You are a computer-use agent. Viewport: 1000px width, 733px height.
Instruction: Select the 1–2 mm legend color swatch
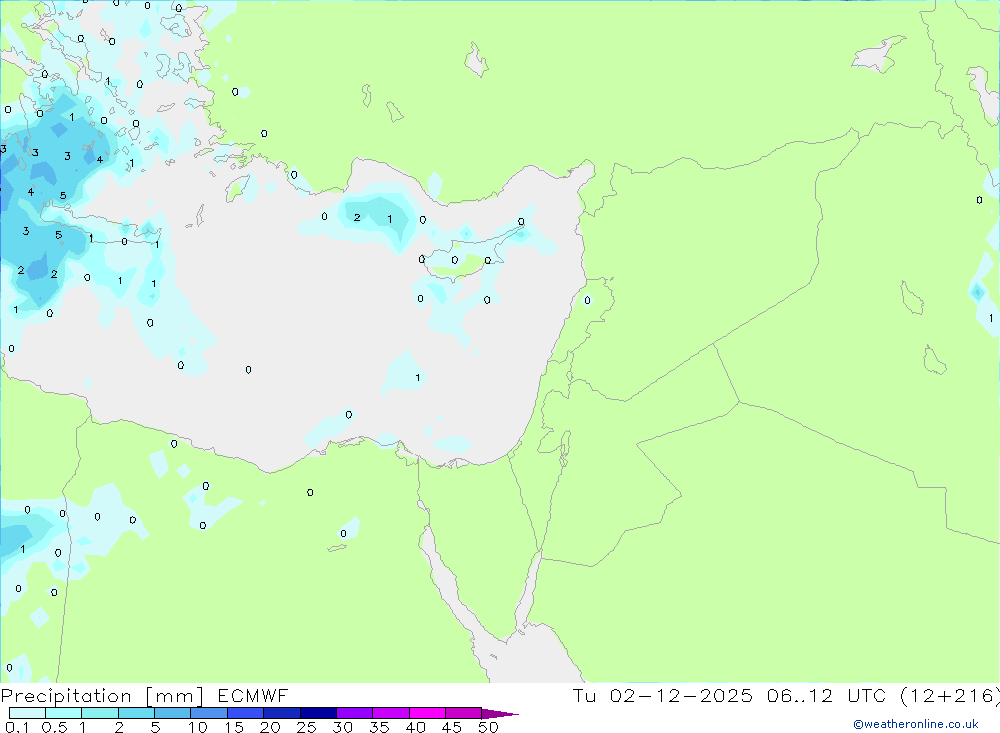pos(100,713)
